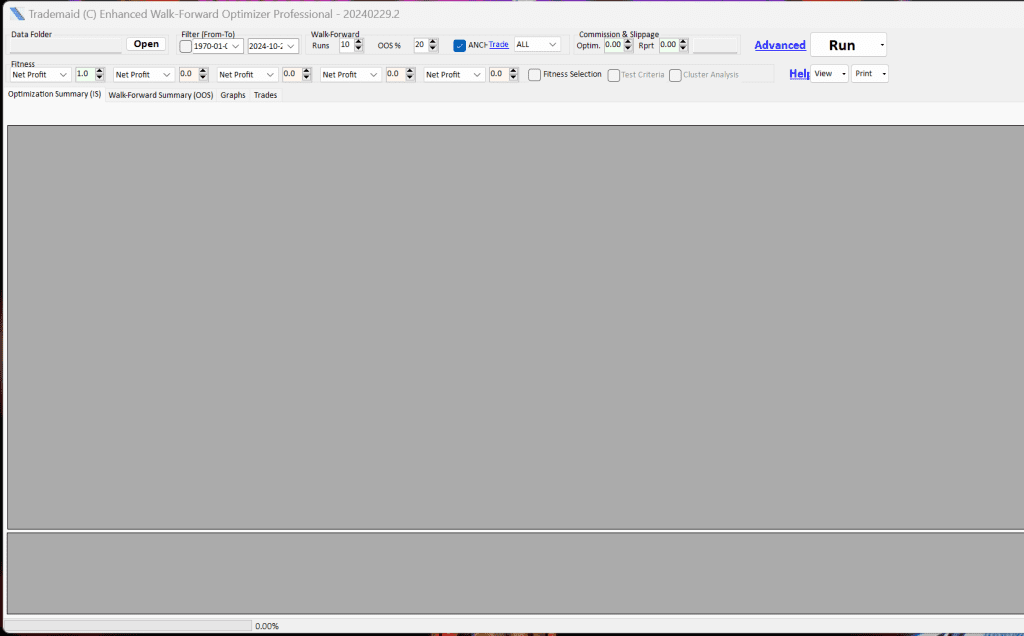Open the View dropdown menu
This screenshot has width=1024, height=636.
click(x=829, y=74)
